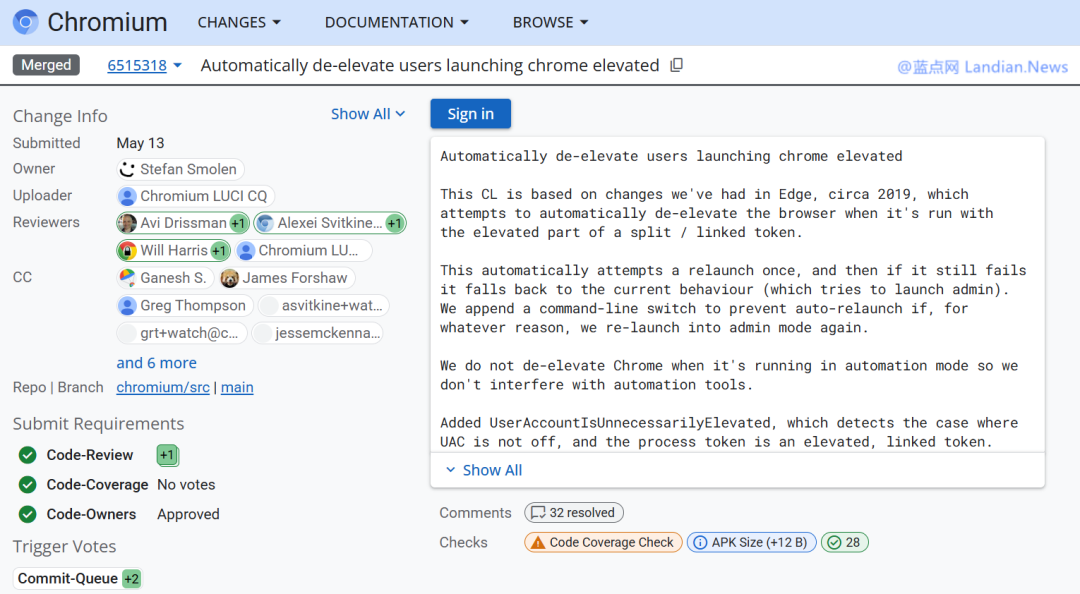The height and width of the screenshot is (594, 1080).
Task: Click the Avi Drissman reviewer chip
Action: pyautogui.click(x=183, y=223)
